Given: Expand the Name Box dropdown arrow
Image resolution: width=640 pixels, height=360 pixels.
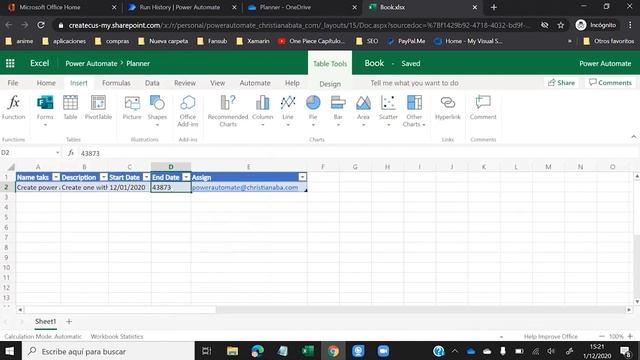Looking at the screenshot, I should point(57,153).
